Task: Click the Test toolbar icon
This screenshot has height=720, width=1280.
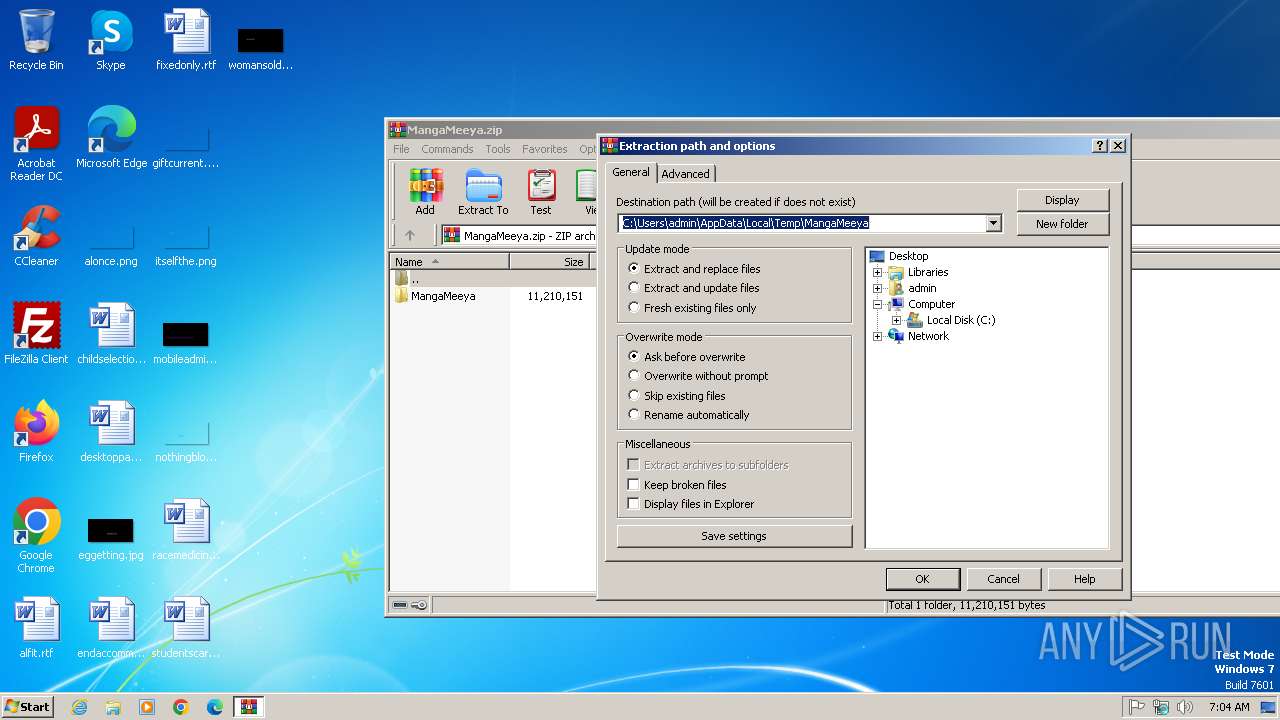Action: [541, 191]
